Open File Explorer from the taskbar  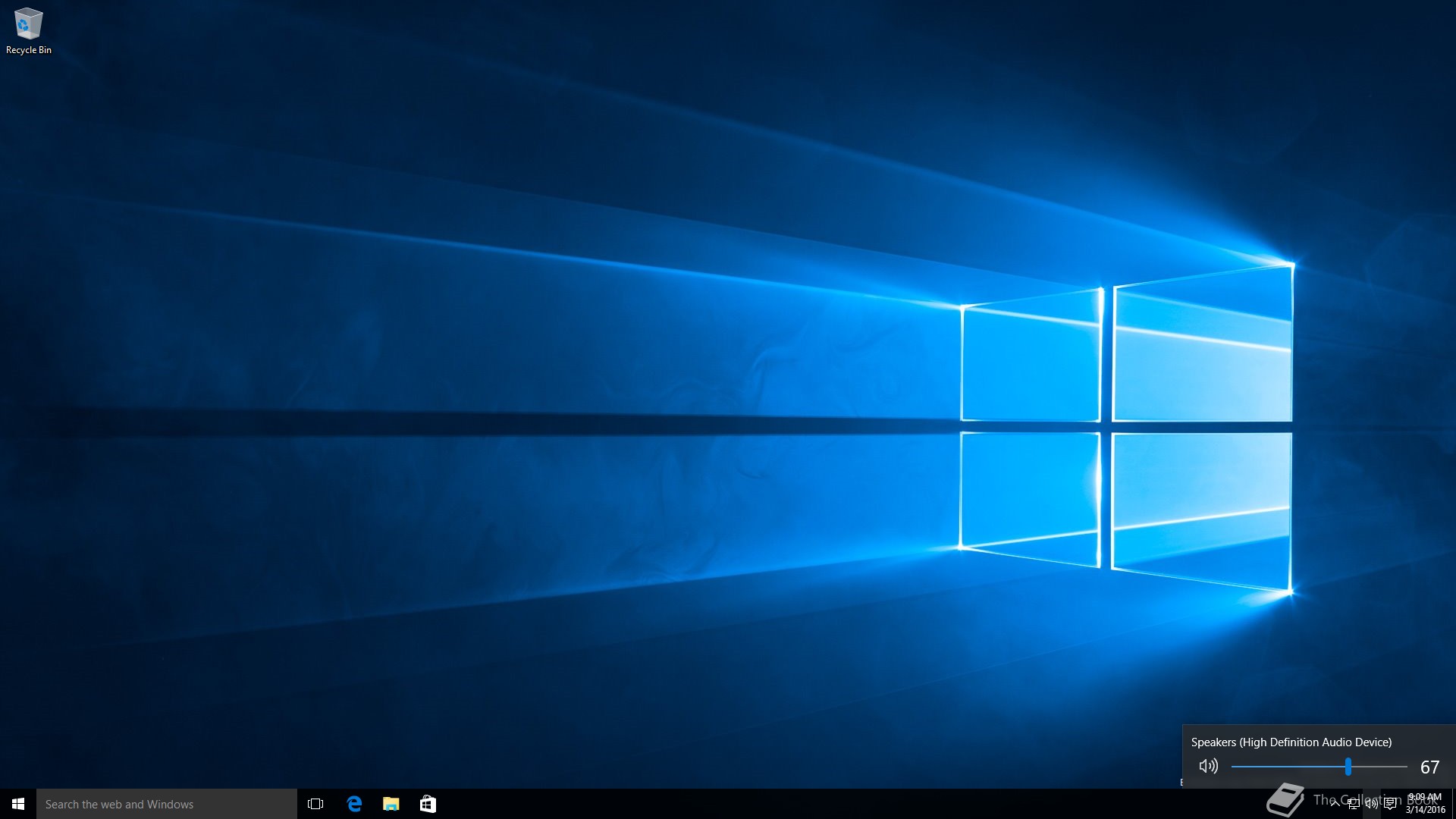[391, 804]
